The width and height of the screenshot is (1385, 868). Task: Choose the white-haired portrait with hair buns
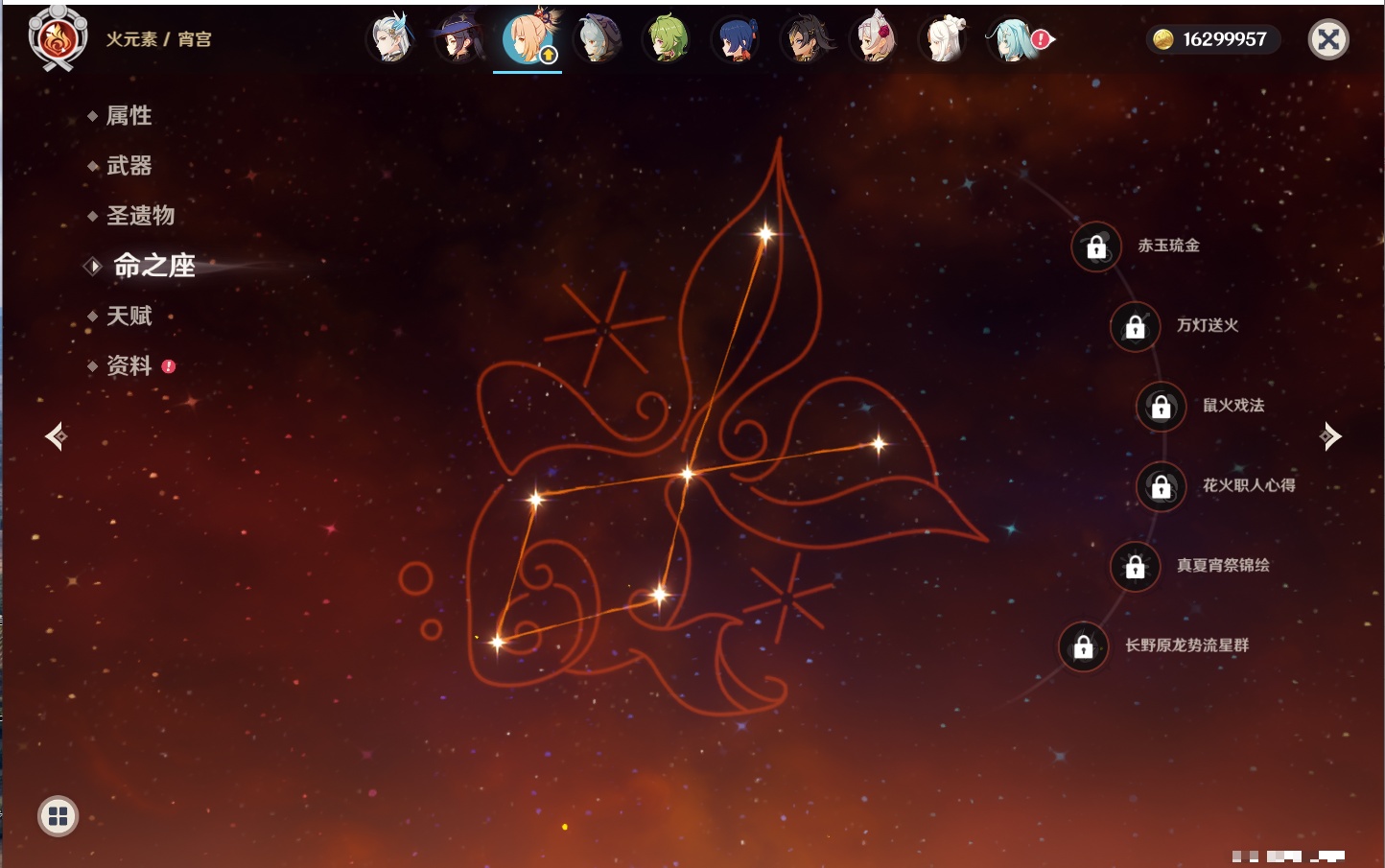[943, 39]
